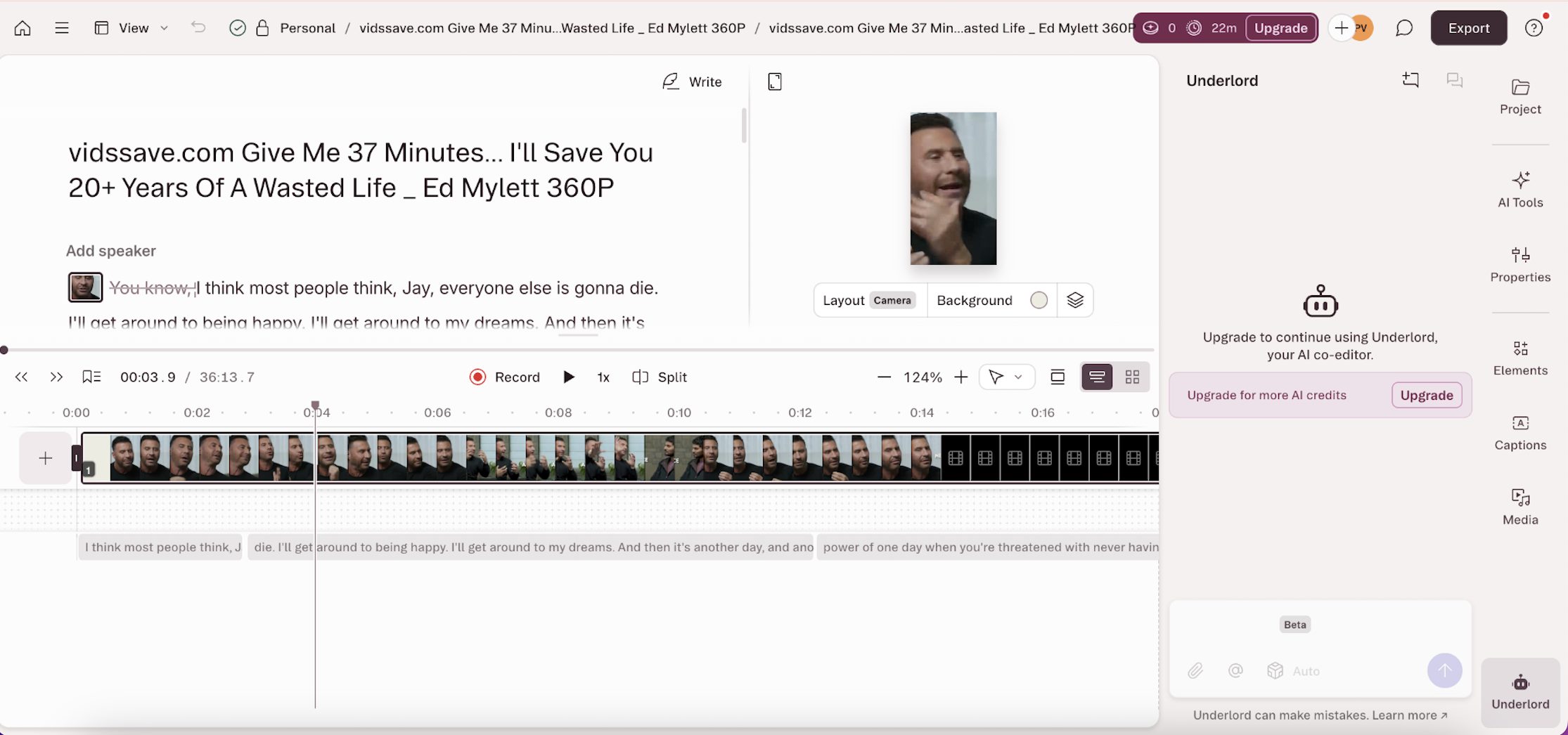Open the comments speech-bubble icon
The image size is (1568, 735).
(x=1404, y=28)
